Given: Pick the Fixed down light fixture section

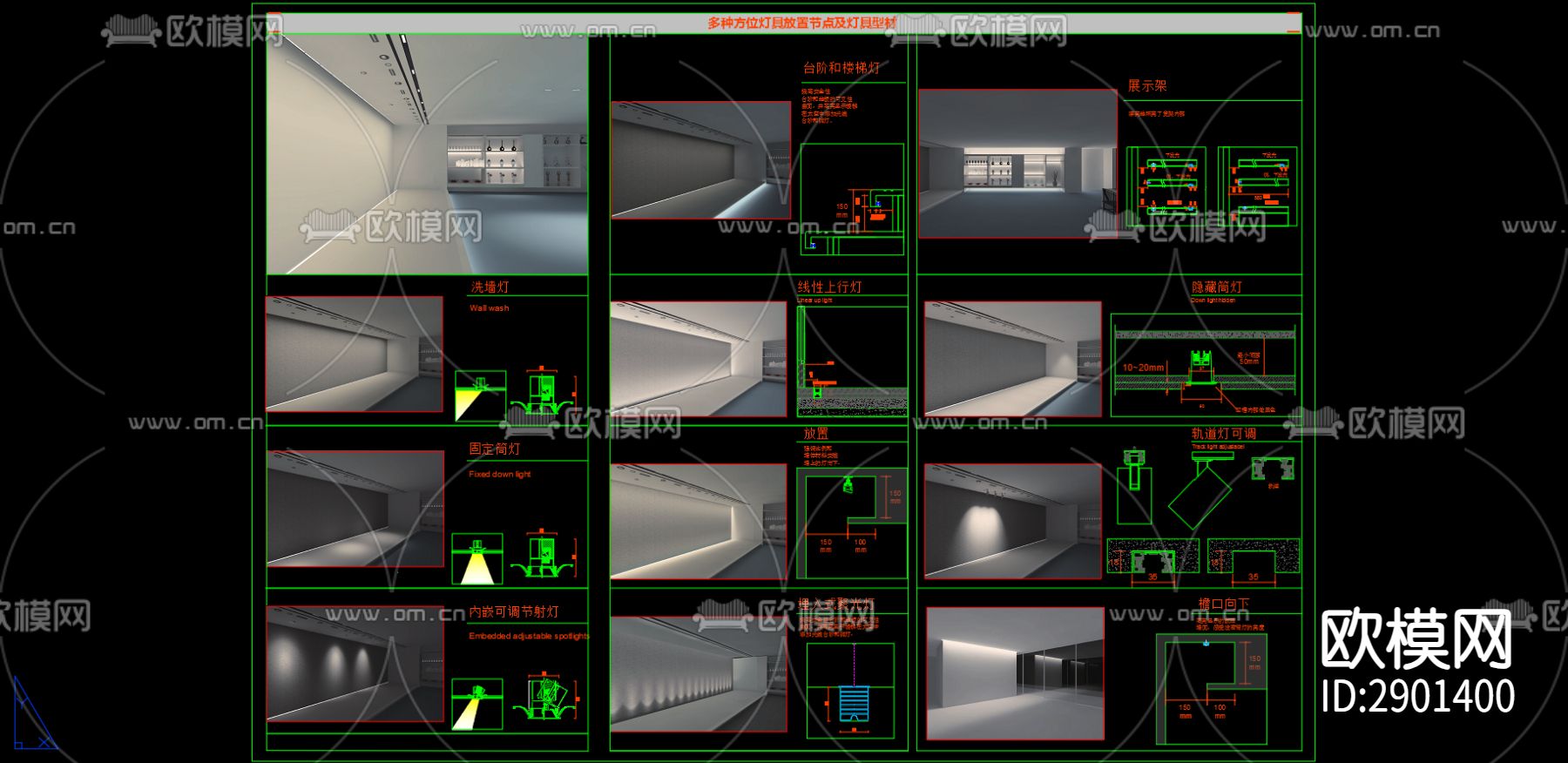Looking at the screenshot, I should pyautogui.click(x=544, y=554).
